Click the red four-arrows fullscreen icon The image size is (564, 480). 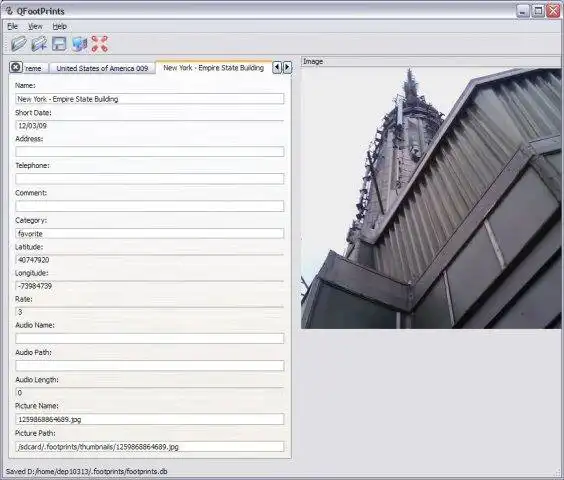point(100,44)
